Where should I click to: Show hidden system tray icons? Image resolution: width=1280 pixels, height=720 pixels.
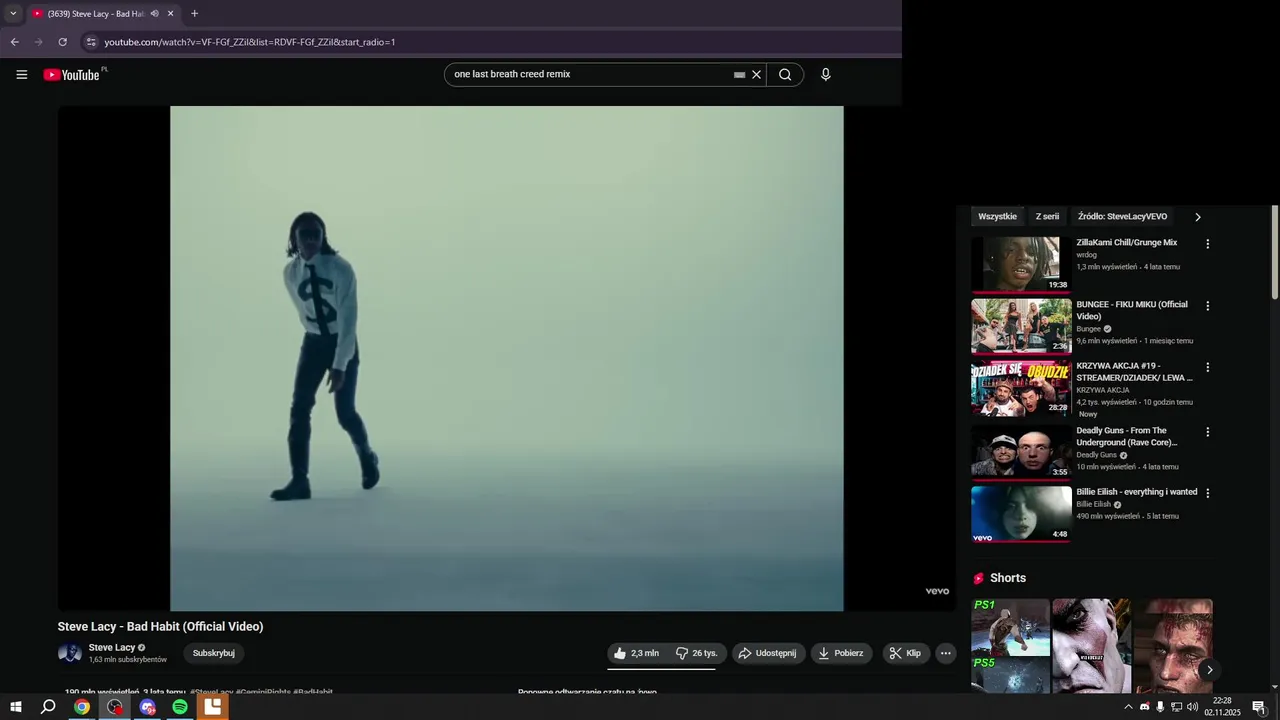click(x=1129, y=707)
